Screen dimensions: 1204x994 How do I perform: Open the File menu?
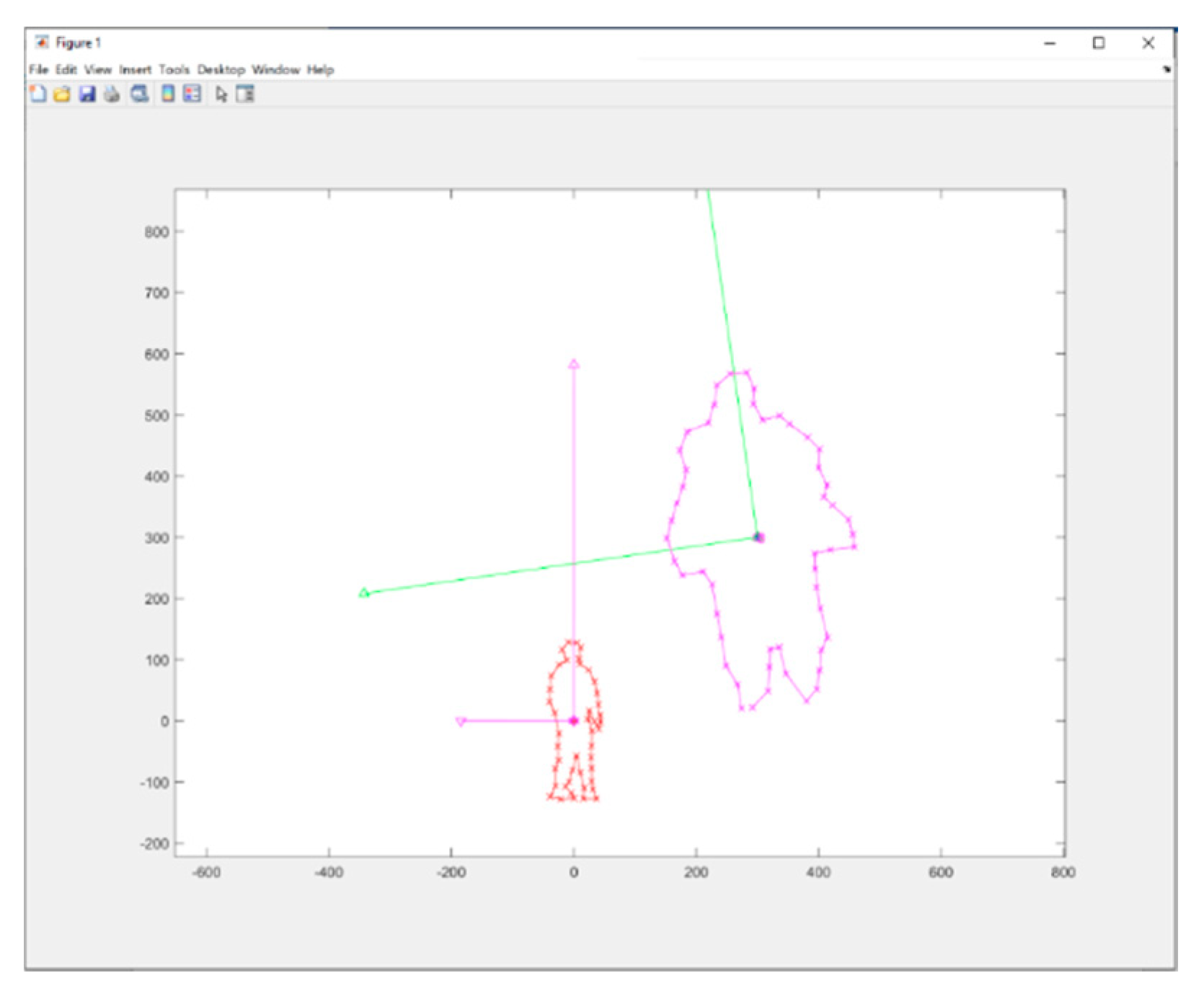(x=38, y=69)
